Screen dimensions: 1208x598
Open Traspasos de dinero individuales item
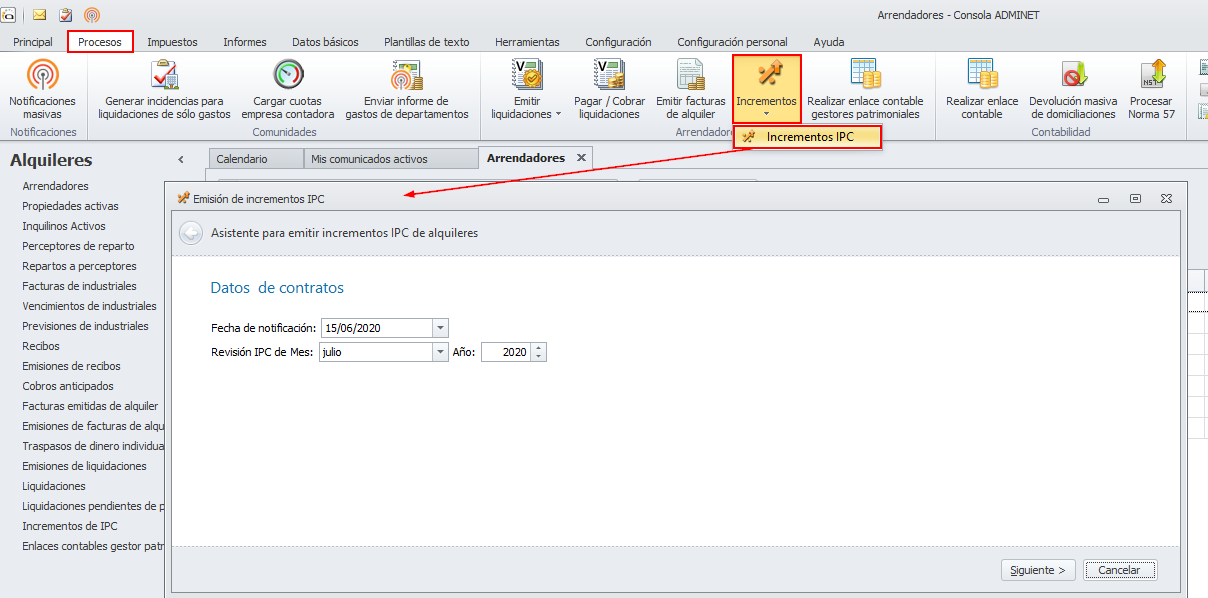coord(93,446)
